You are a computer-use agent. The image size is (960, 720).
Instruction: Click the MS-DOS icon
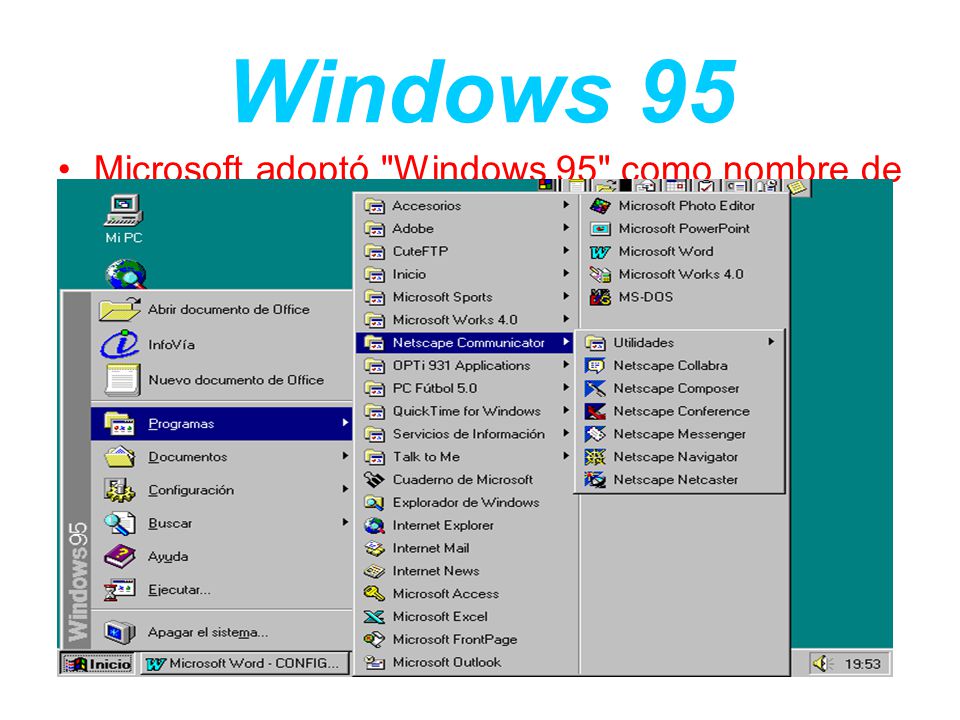point(599,297)
